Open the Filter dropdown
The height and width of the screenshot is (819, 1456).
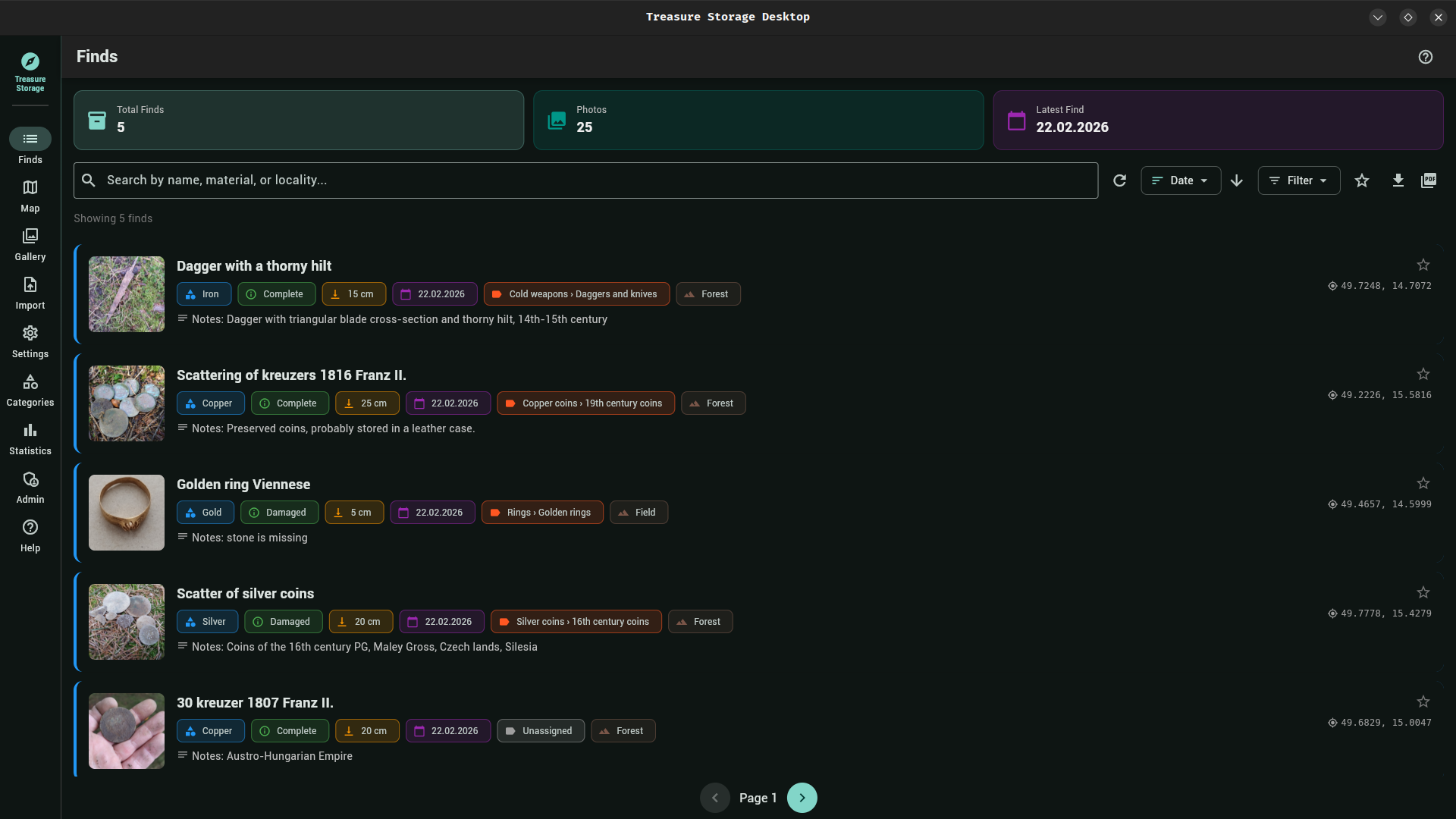coord(1298,180)
